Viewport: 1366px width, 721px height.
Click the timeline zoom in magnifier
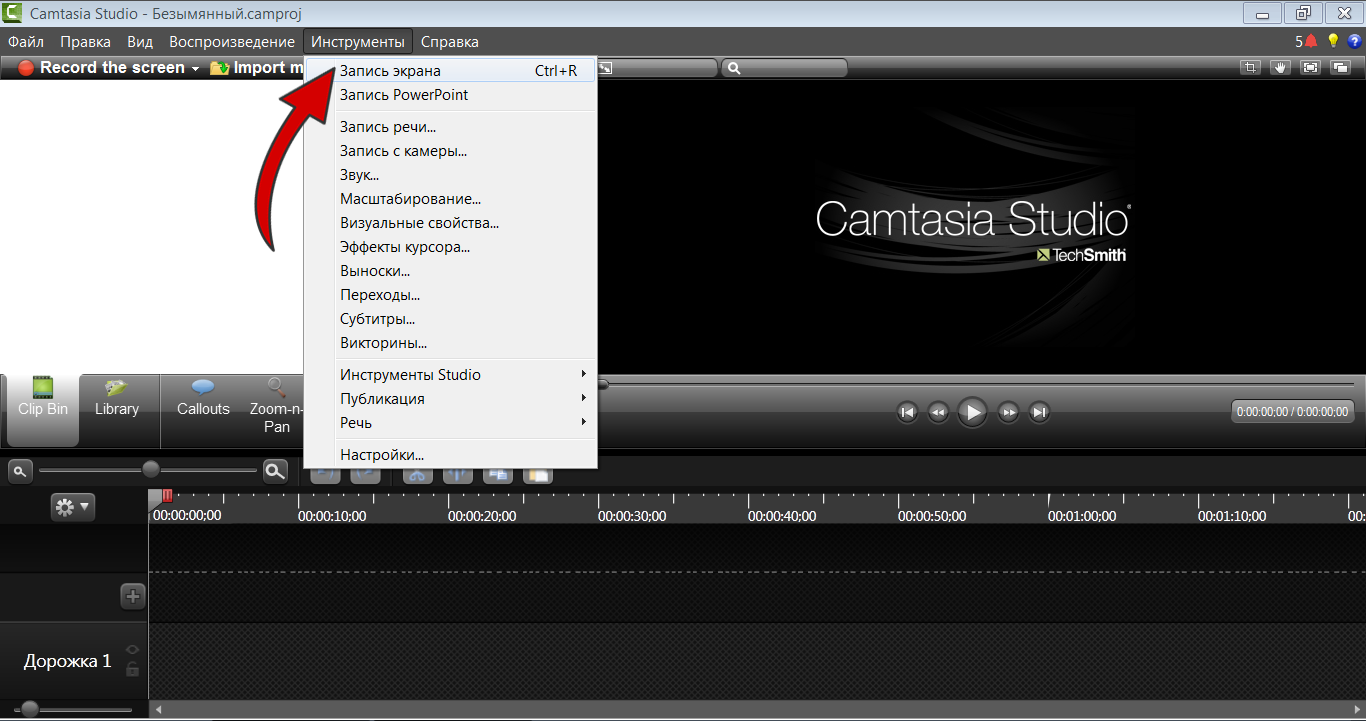[x=275, y=470]
